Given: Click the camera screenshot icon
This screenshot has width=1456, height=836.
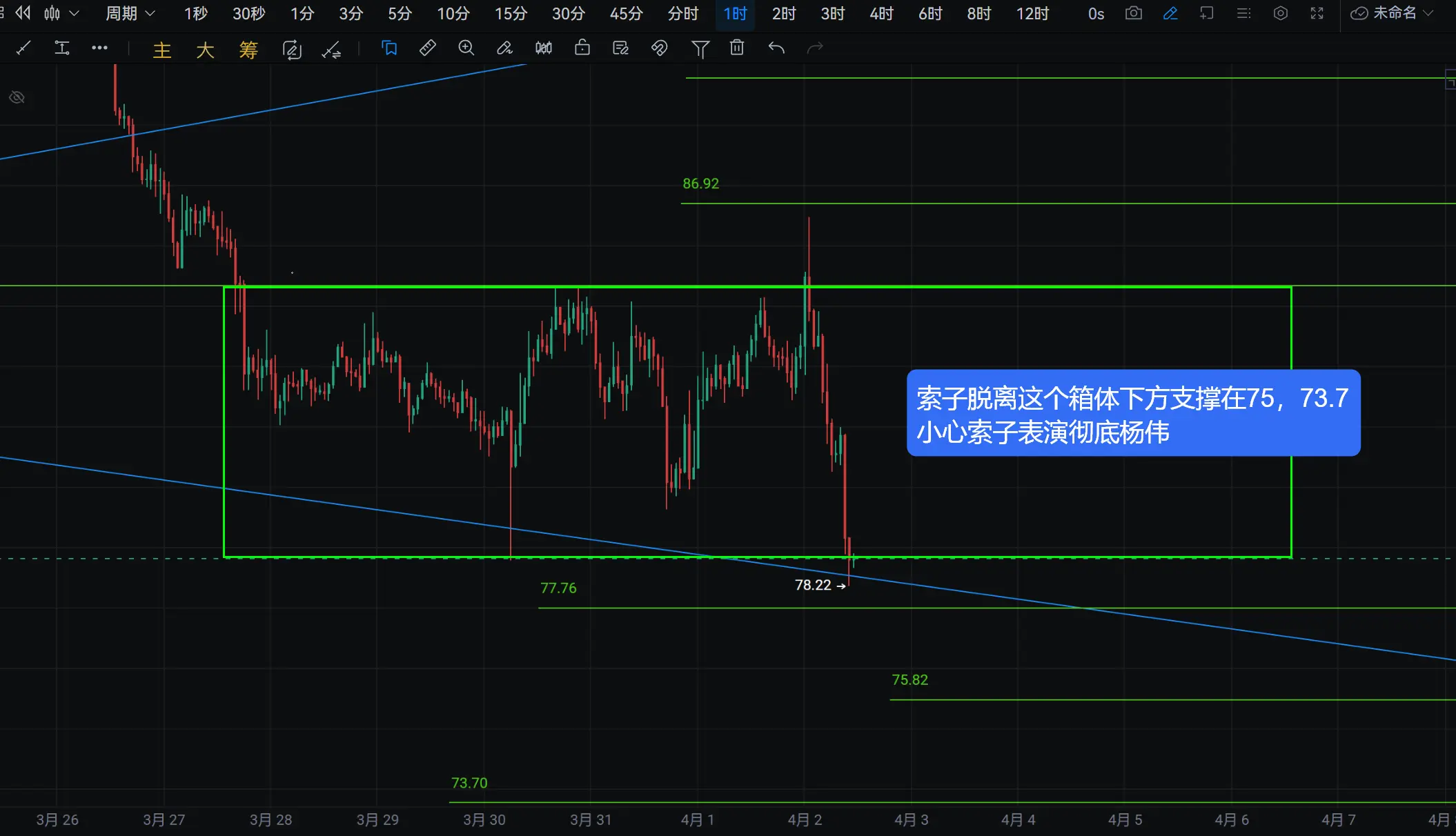Looking at the screenshot, I should [1134, 13].
